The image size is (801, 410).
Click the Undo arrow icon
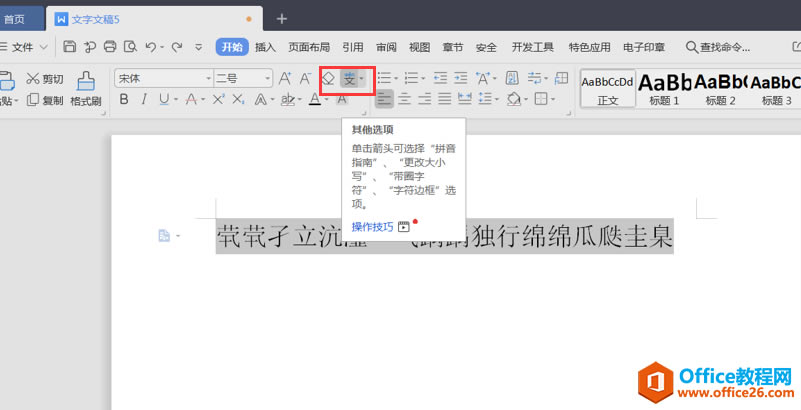click(x=150, y=47)
